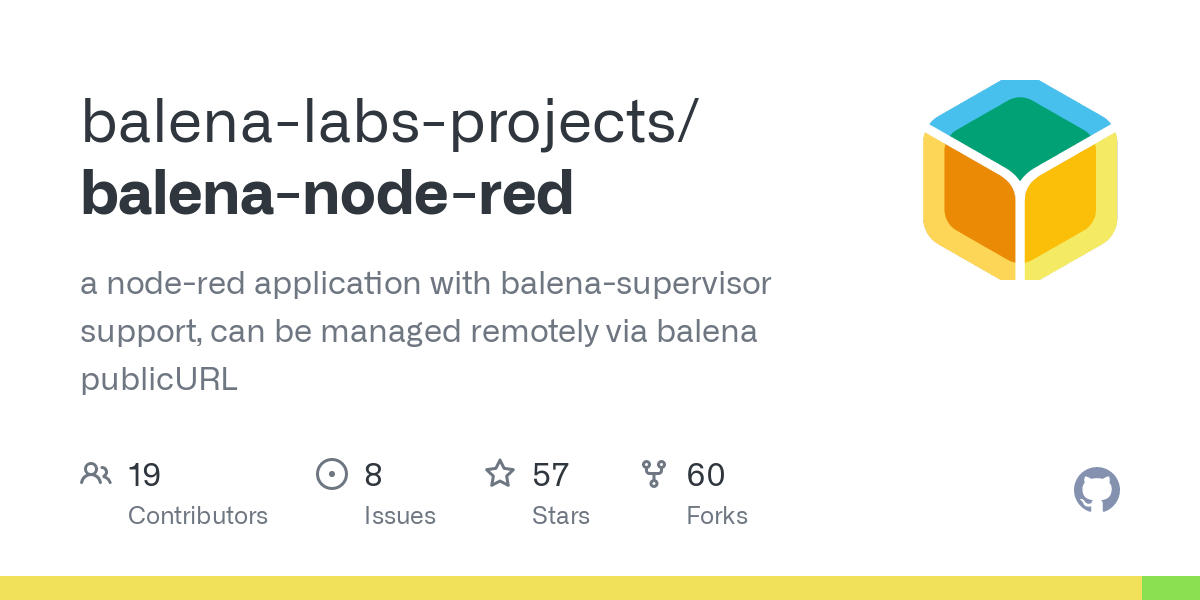The image size is (1200, 600).
Task: Click the 8 issues count
Action: coord(373,474)
